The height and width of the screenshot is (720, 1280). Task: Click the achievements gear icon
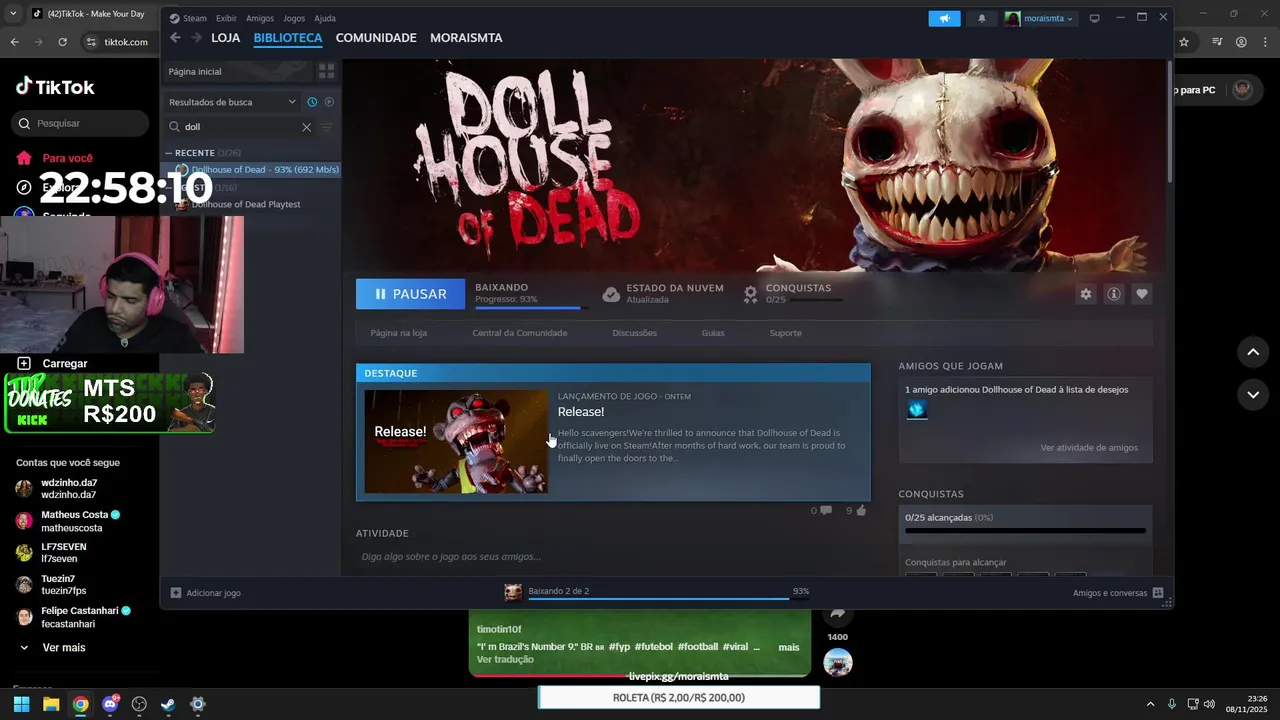[x=751, y=294]
